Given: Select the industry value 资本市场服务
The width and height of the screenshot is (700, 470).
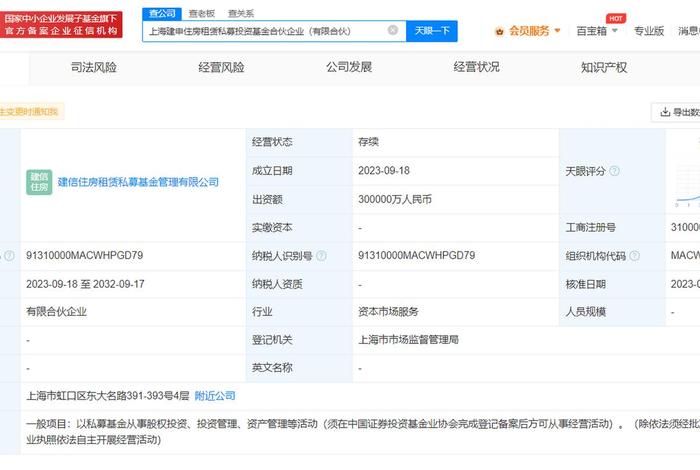Looking at the screenshot, I should [x=388, y=312].
